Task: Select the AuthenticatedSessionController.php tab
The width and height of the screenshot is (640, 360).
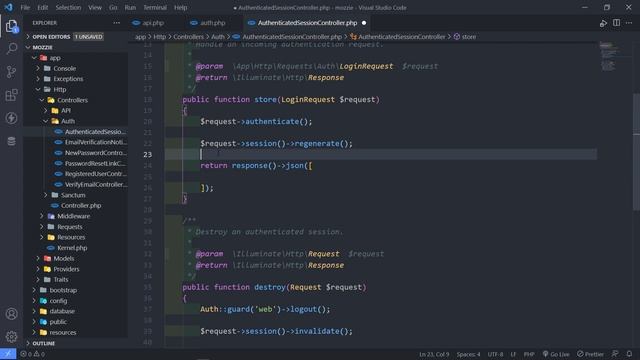Action: pyautogui.click(x=307, y=23)
